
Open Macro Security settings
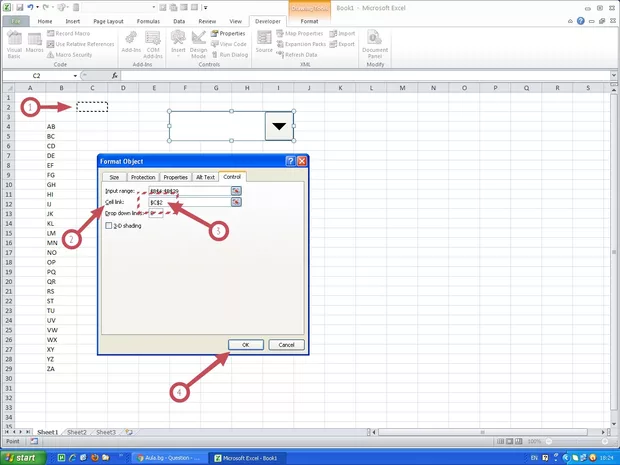click(70, 55)
